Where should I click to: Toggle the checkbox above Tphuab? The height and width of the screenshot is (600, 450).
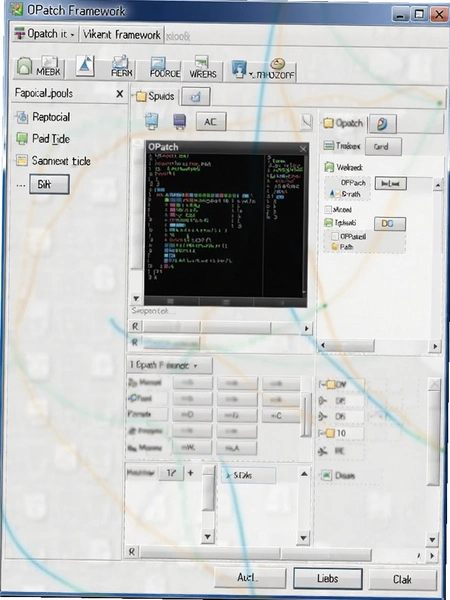pos(328,210)
